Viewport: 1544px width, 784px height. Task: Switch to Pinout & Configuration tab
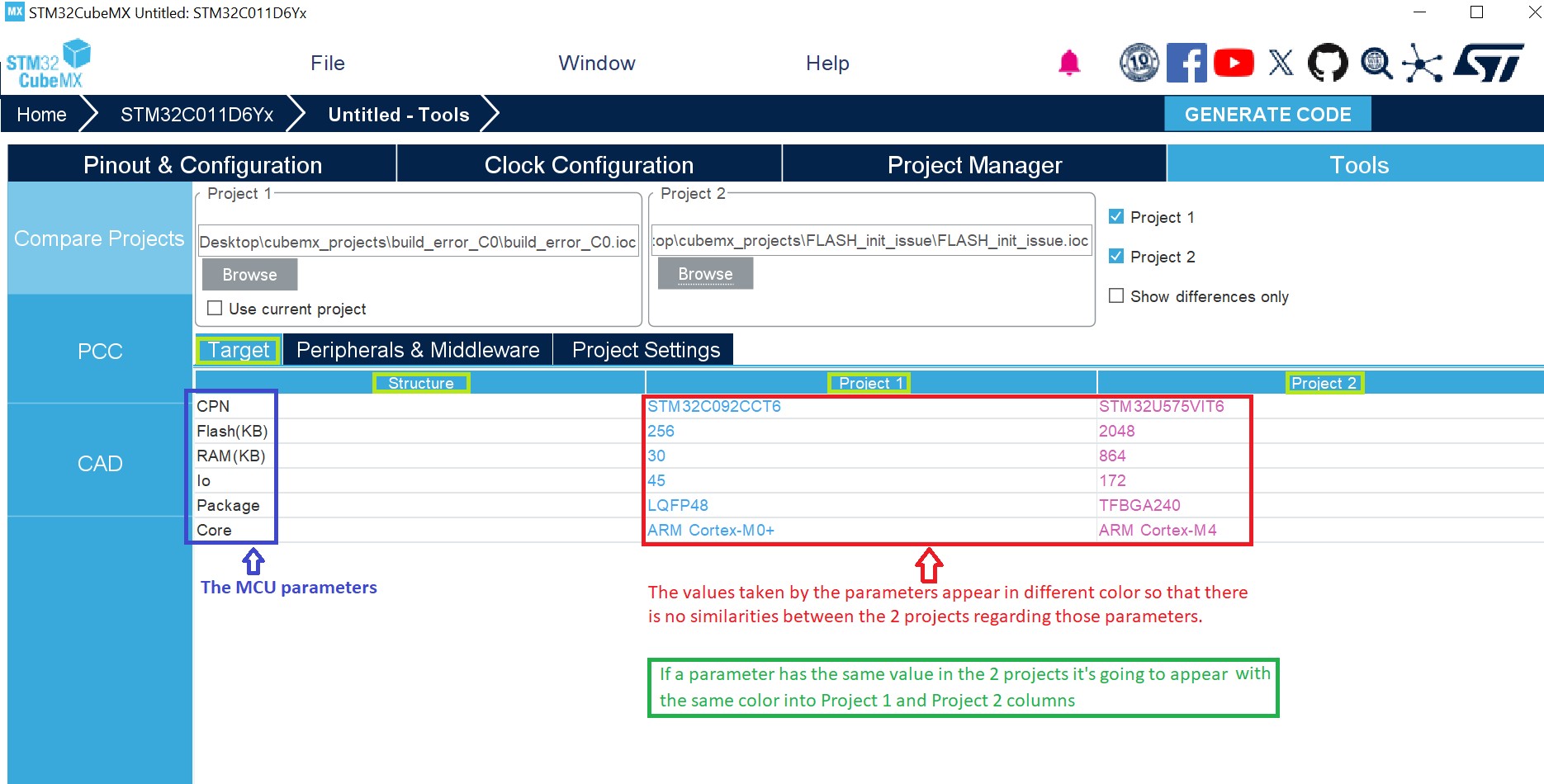pos(202,164)
